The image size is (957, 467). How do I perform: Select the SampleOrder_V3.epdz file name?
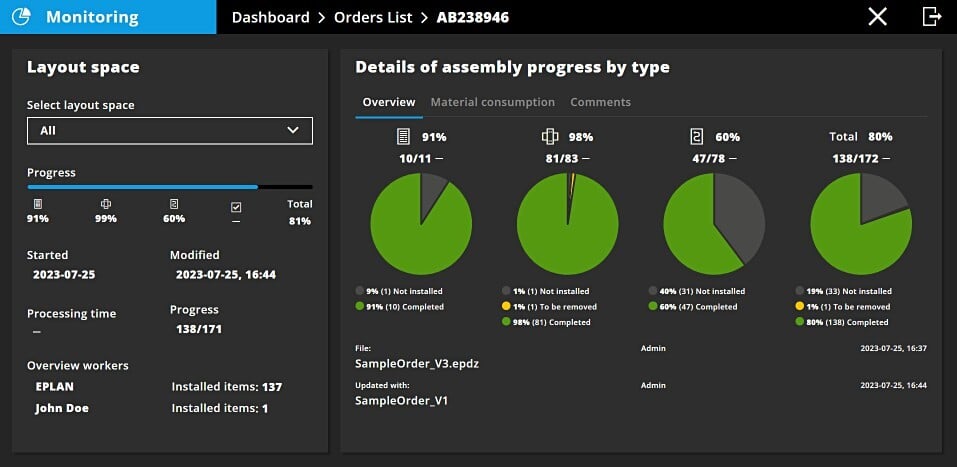[x=417, y=363]
